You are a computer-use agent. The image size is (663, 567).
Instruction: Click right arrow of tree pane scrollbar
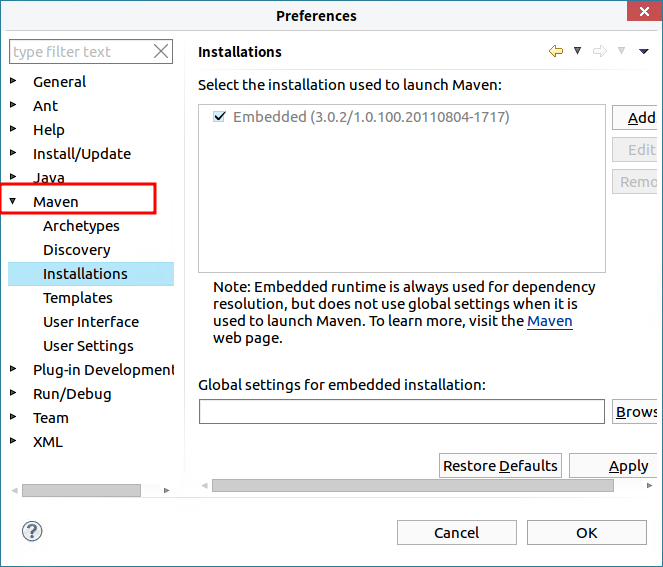[166, 490]
